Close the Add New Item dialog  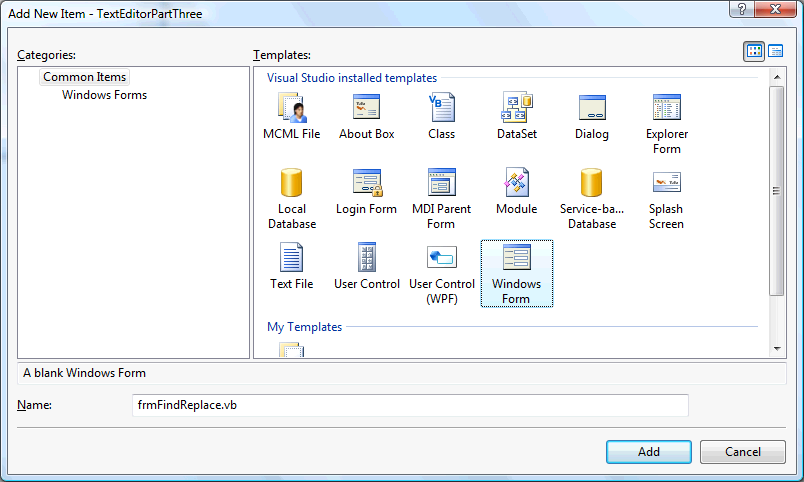click(776, 9)
